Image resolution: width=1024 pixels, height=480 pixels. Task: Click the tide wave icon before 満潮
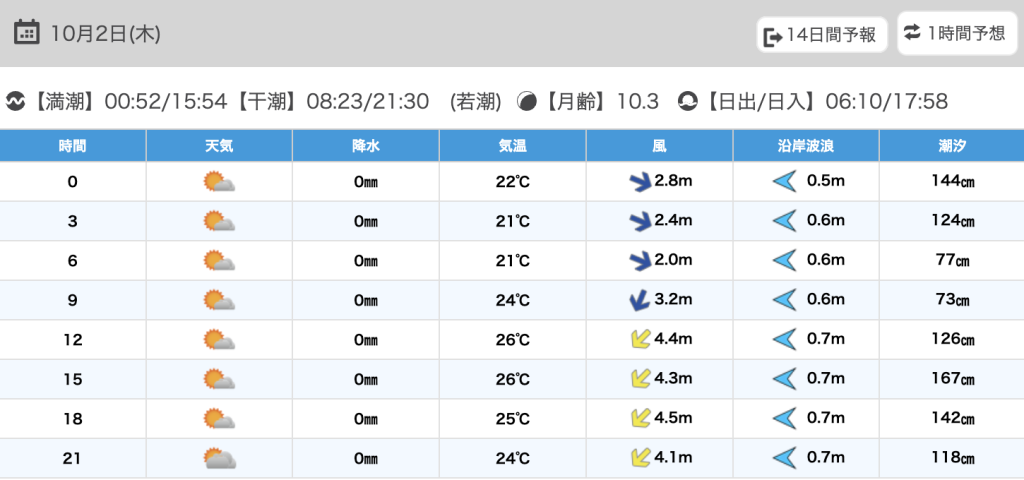point(16,101)
